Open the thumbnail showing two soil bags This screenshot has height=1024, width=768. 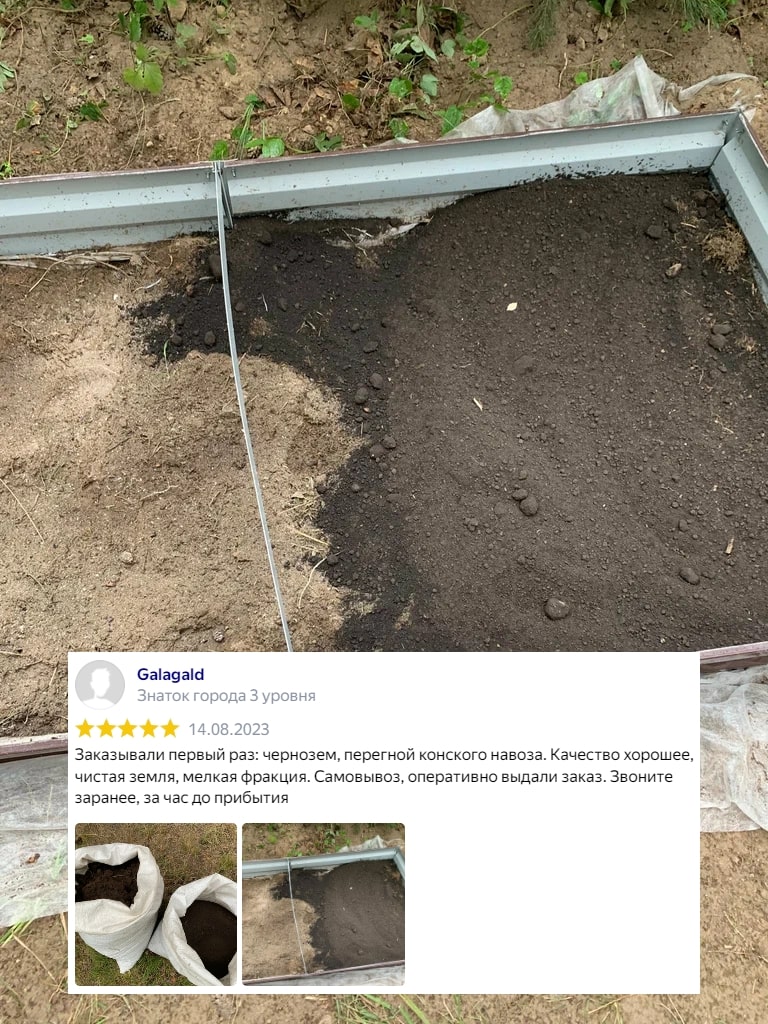click(x=156, y=904)
